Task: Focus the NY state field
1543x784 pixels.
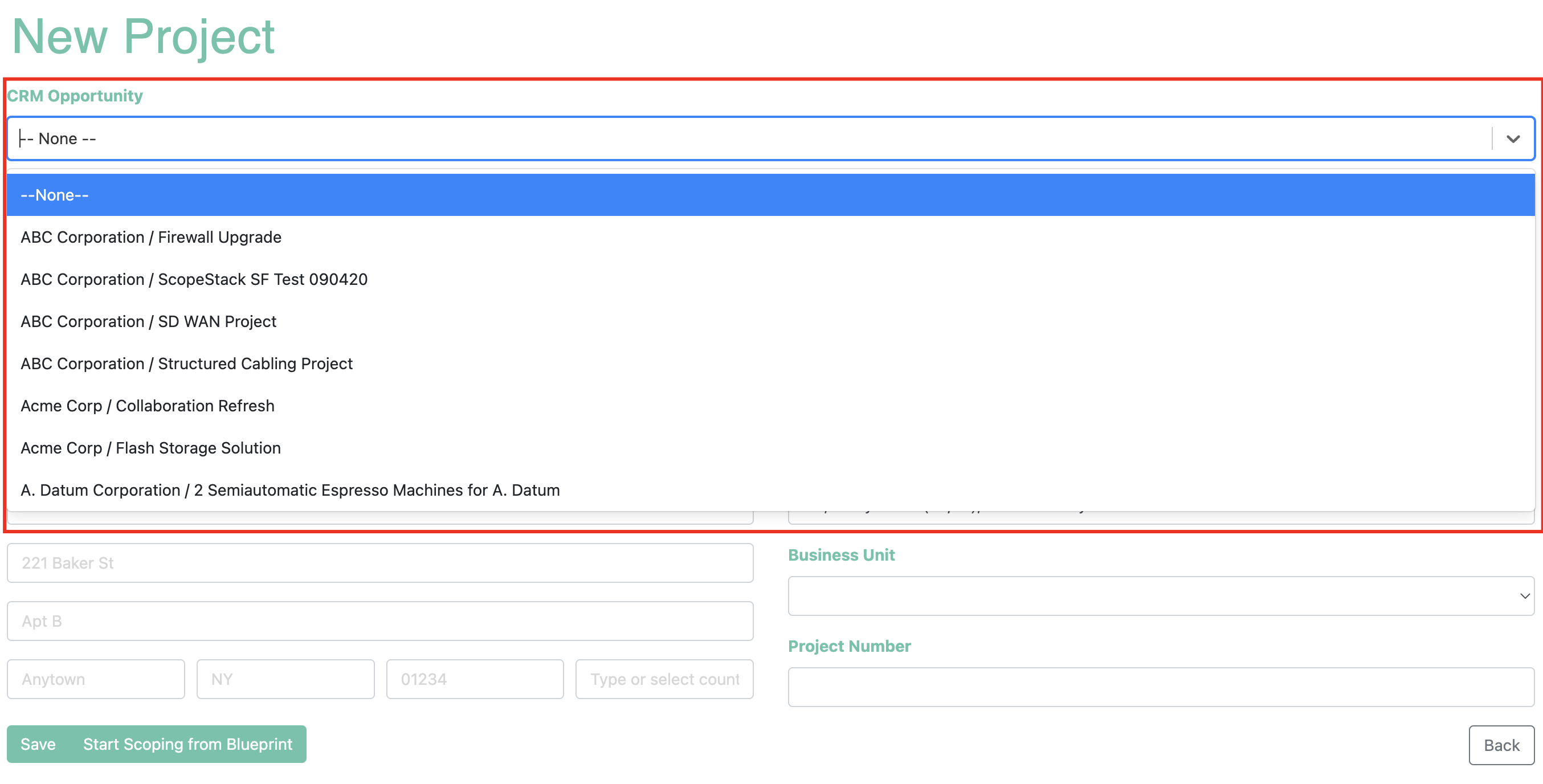Action: pyautogui.click(x=285, y=679)
